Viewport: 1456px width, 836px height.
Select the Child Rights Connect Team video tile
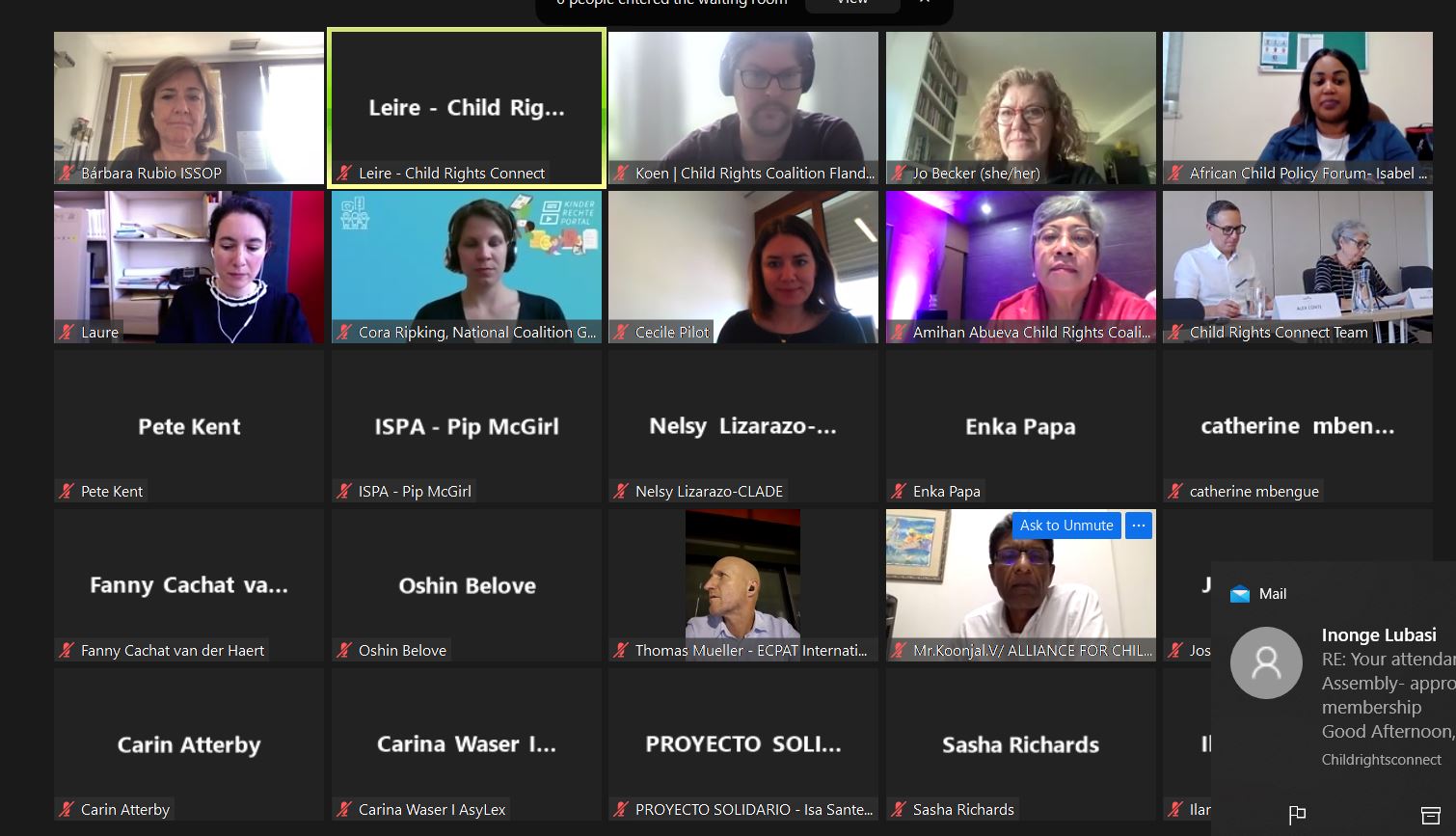coord(1297,267)
